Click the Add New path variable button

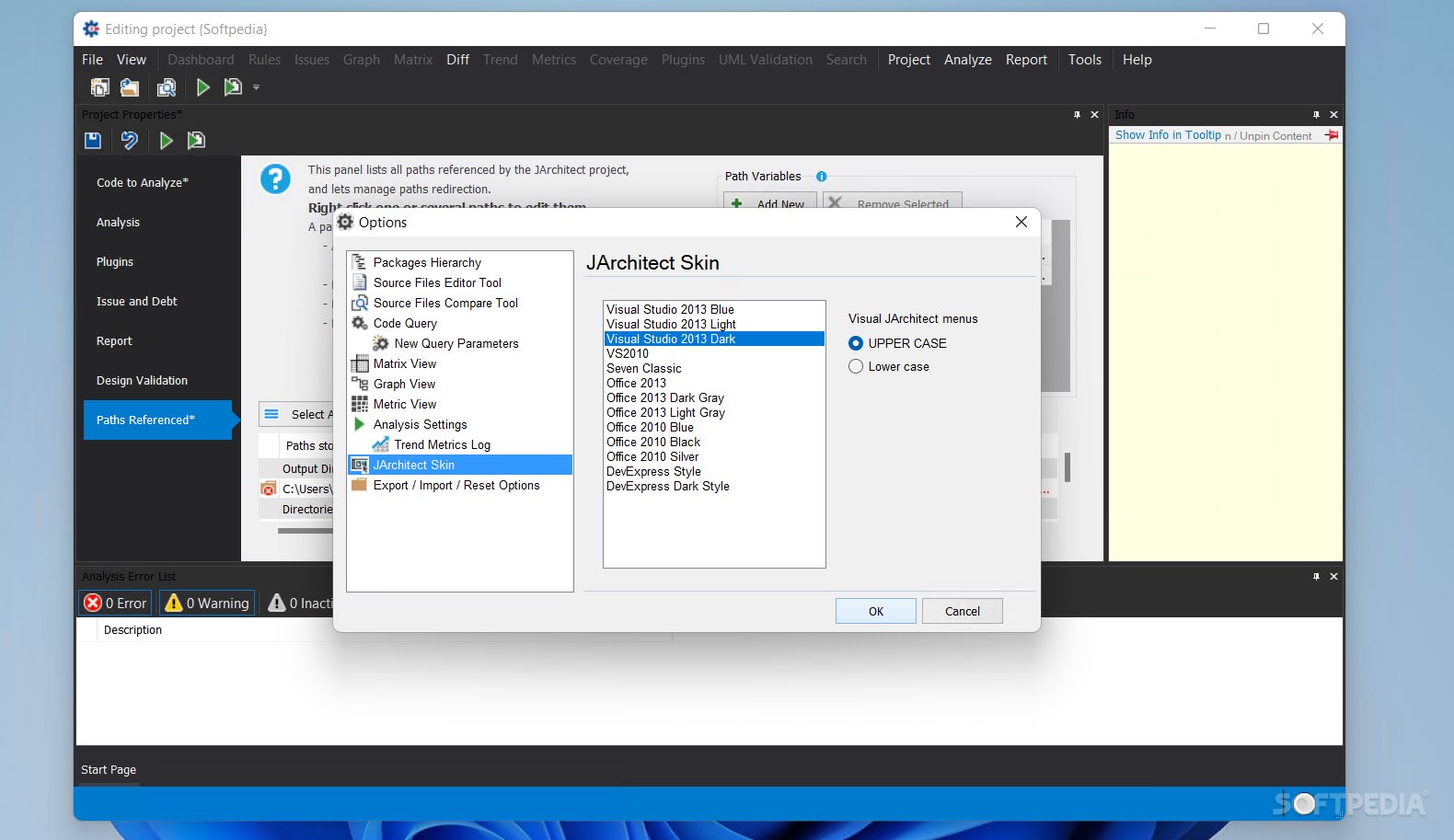[x=769, y=202]
